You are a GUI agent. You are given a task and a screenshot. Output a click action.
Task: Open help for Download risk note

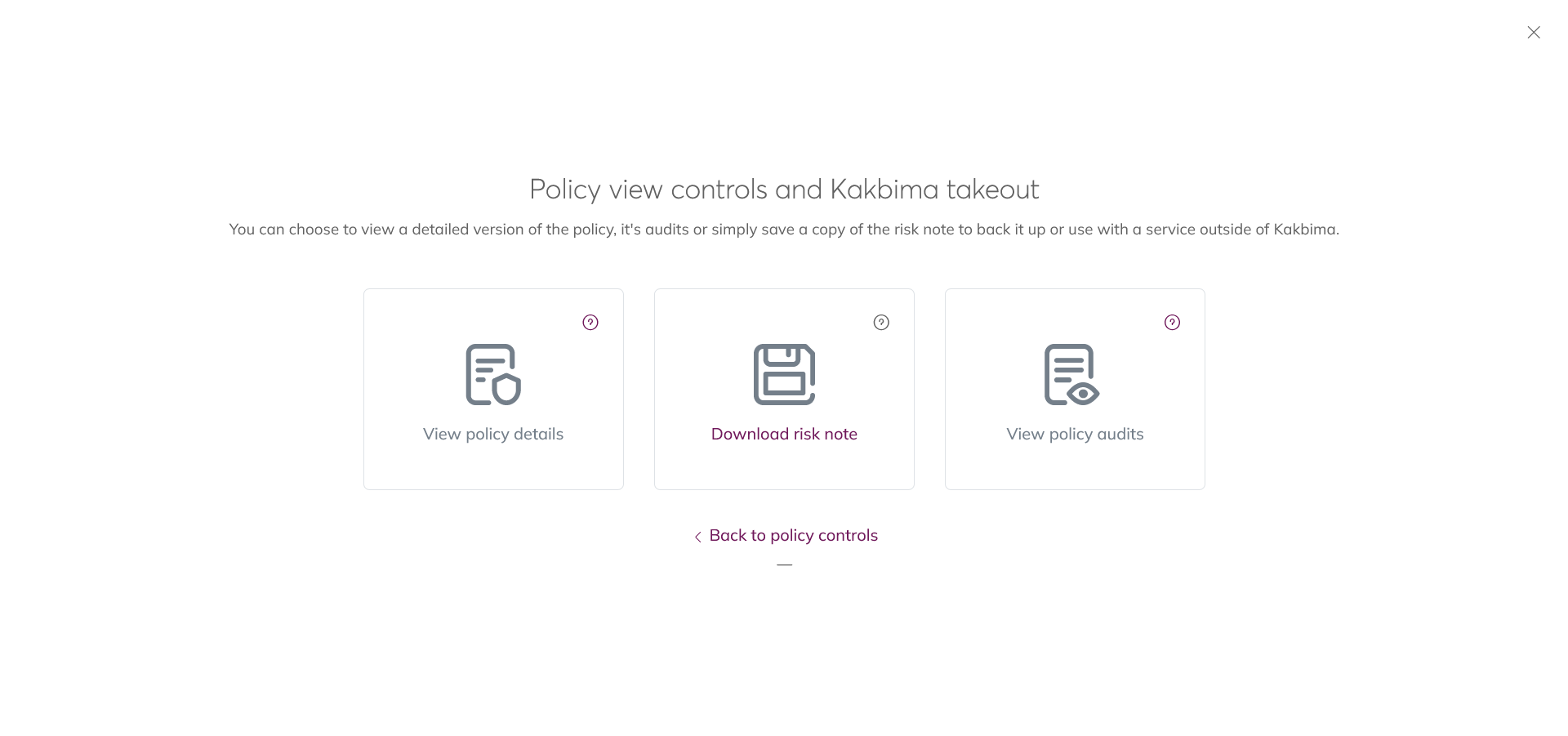pyautogui.click(x=881, y=323)
